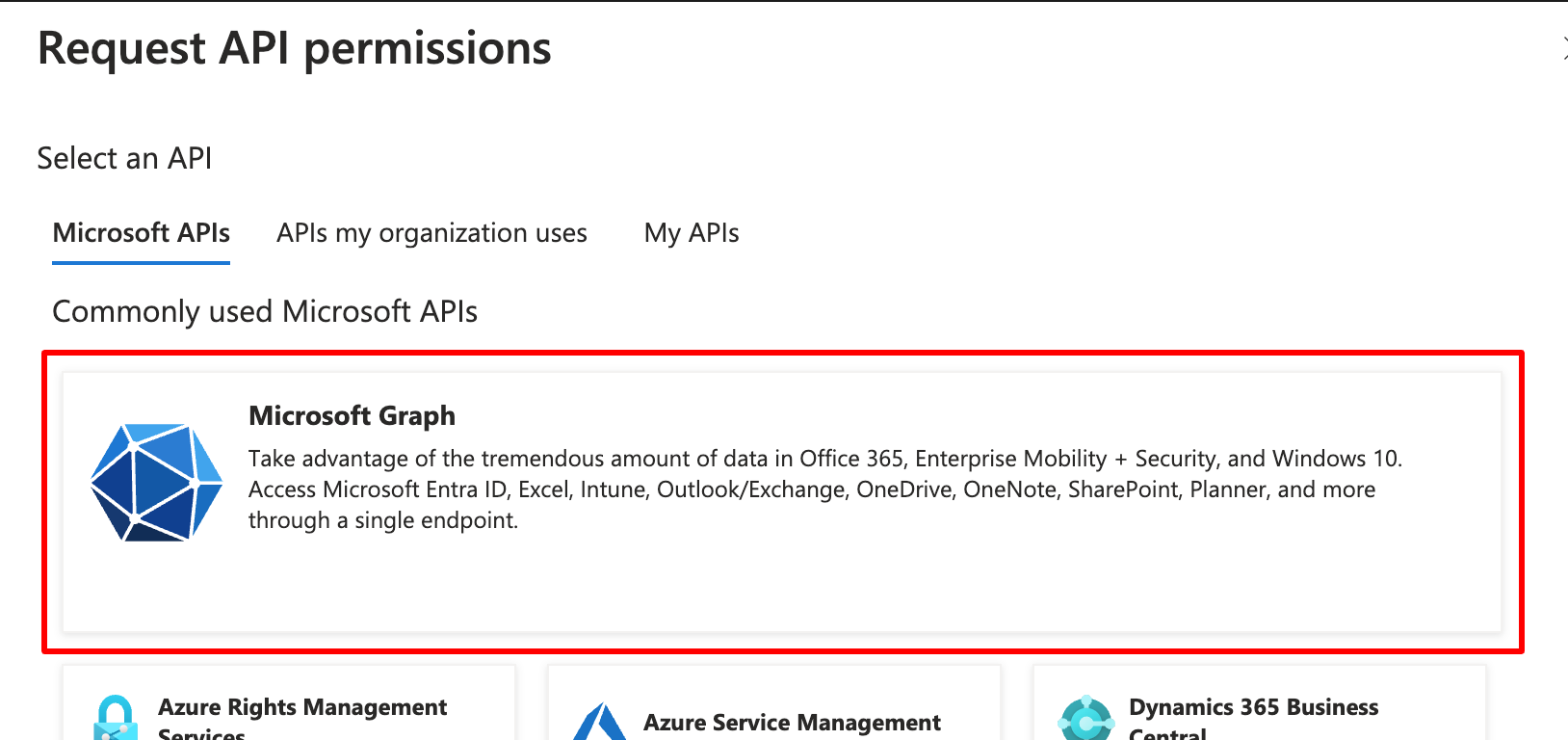Click the Microsoft Graph description text
The image size is (1568, 740).
point(825,489)
